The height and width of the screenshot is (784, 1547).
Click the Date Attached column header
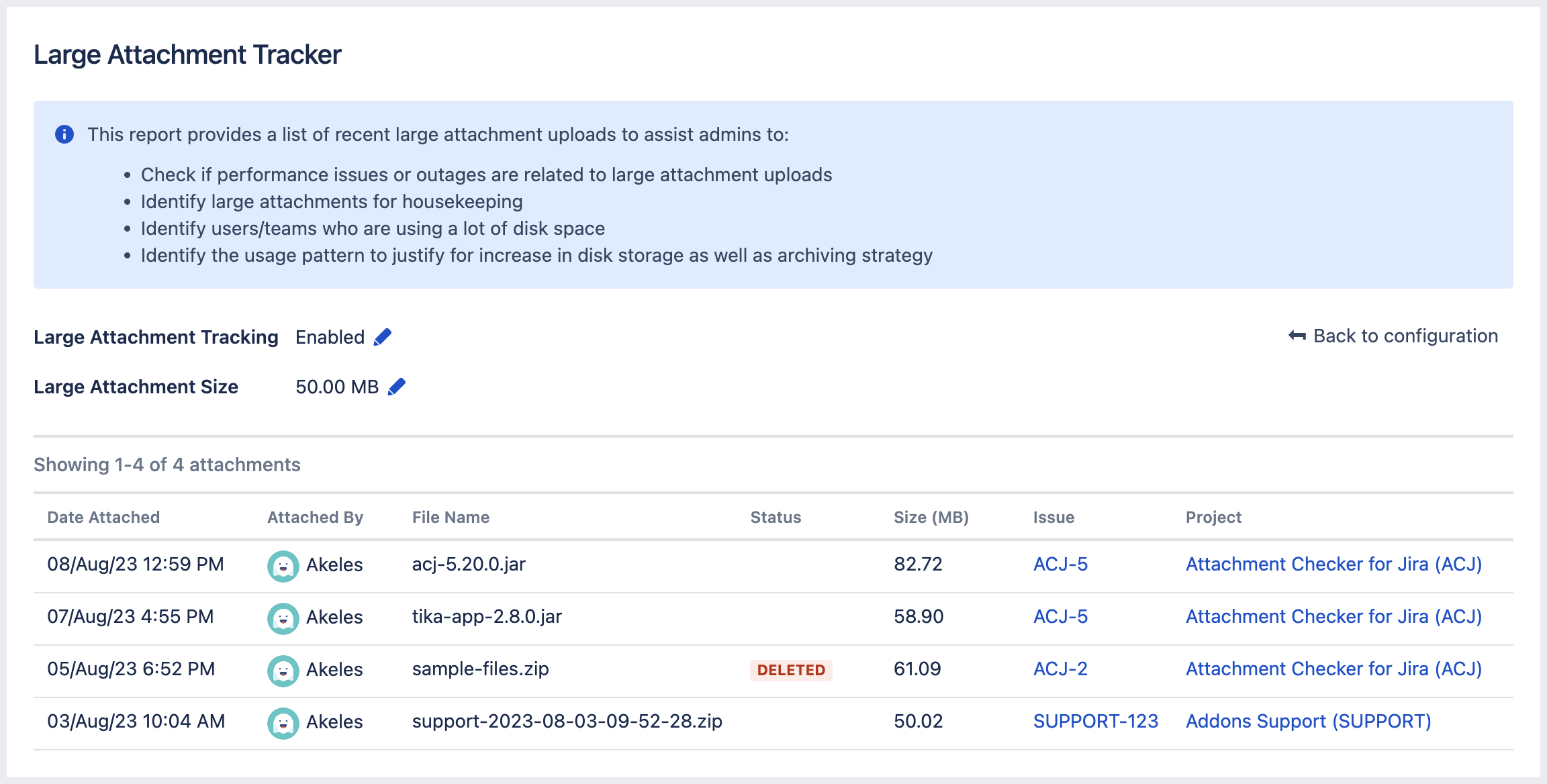103,517
